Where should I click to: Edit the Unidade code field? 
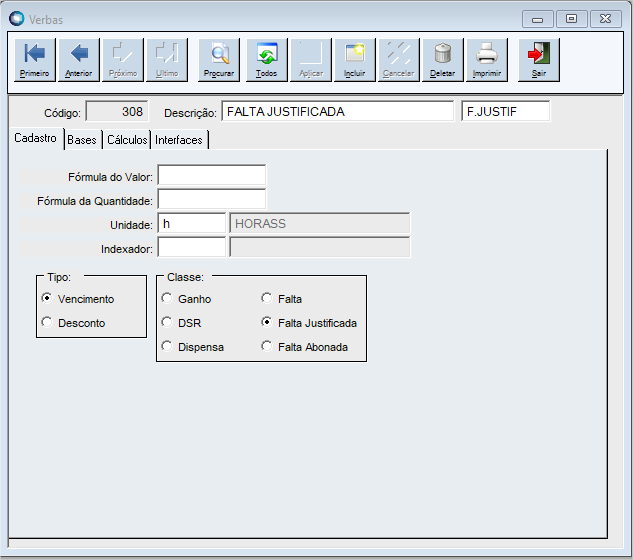click(x=191, y=223)
